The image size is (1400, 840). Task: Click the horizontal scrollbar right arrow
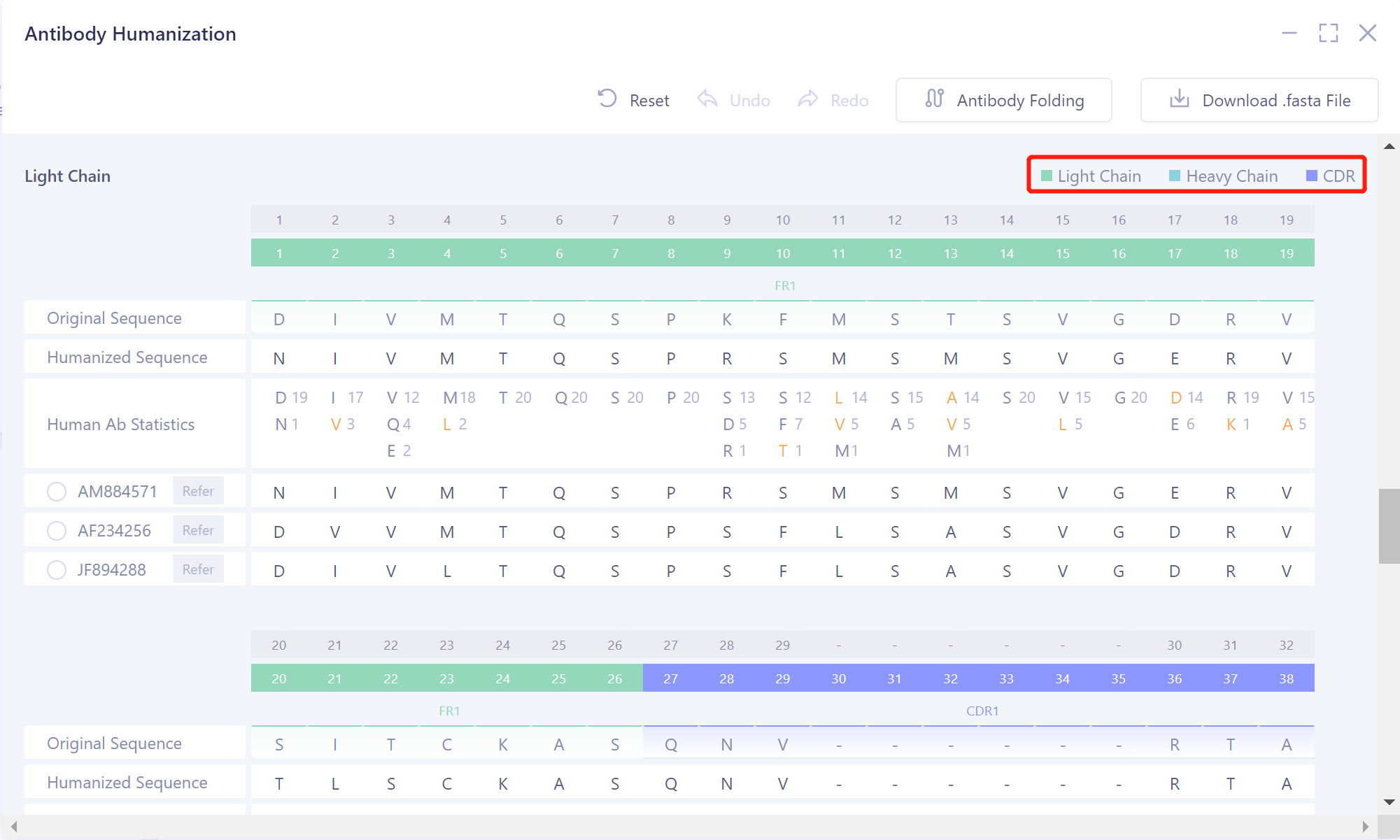click(1365, 827)
